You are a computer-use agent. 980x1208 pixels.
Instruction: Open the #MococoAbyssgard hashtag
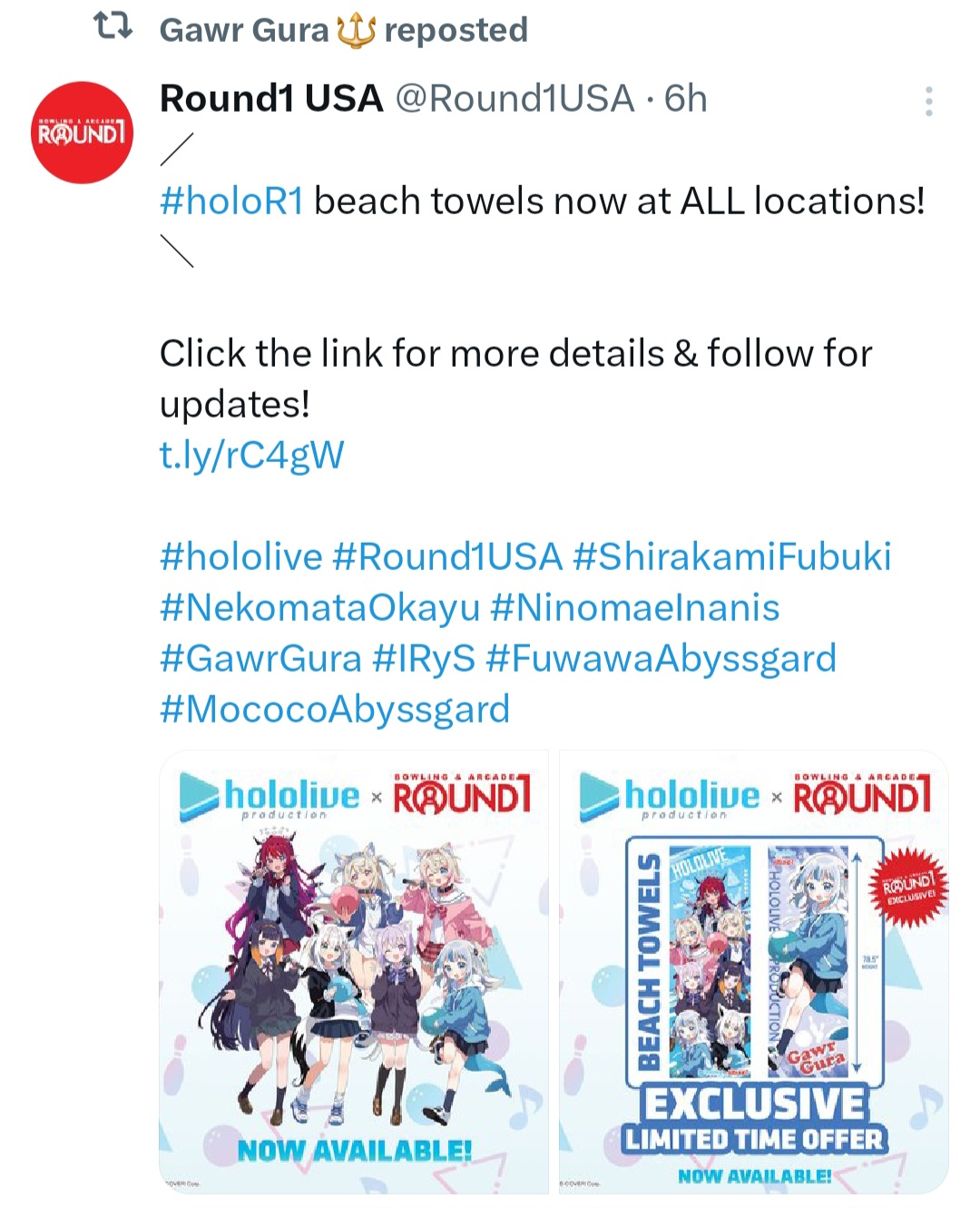(x=335, y=709)
